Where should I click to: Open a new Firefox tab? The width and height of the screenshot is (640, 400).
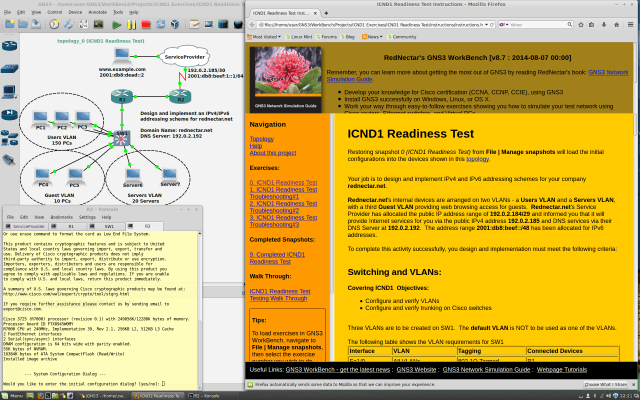pos(326,13)
